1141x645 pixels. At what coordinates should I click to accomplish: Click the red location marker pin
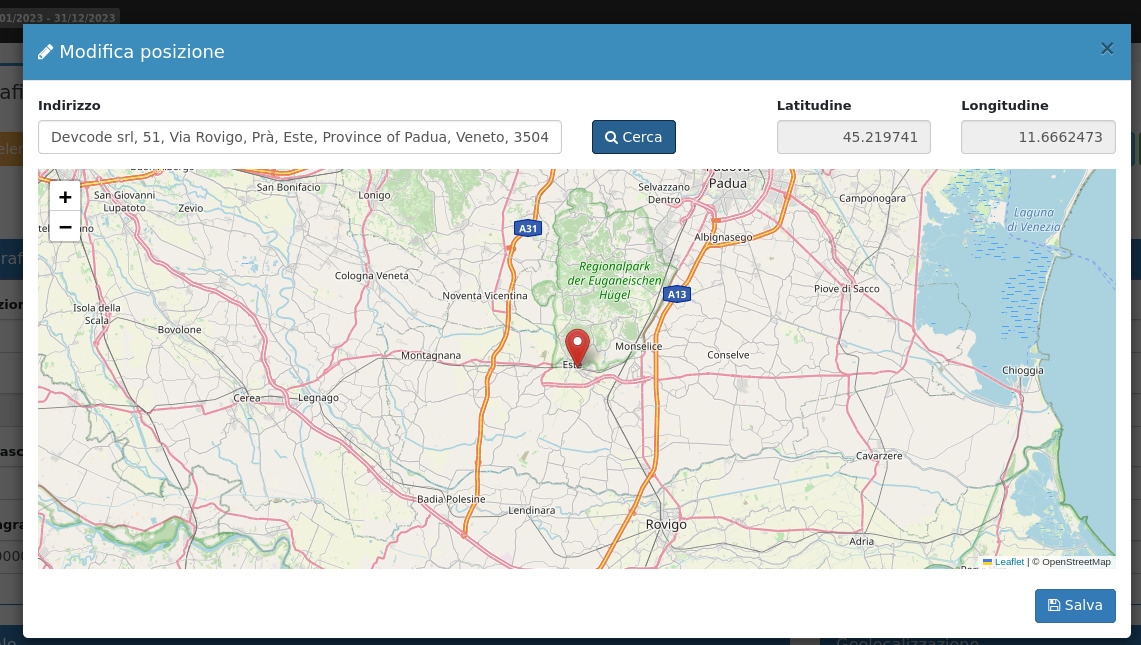point(577,346)
